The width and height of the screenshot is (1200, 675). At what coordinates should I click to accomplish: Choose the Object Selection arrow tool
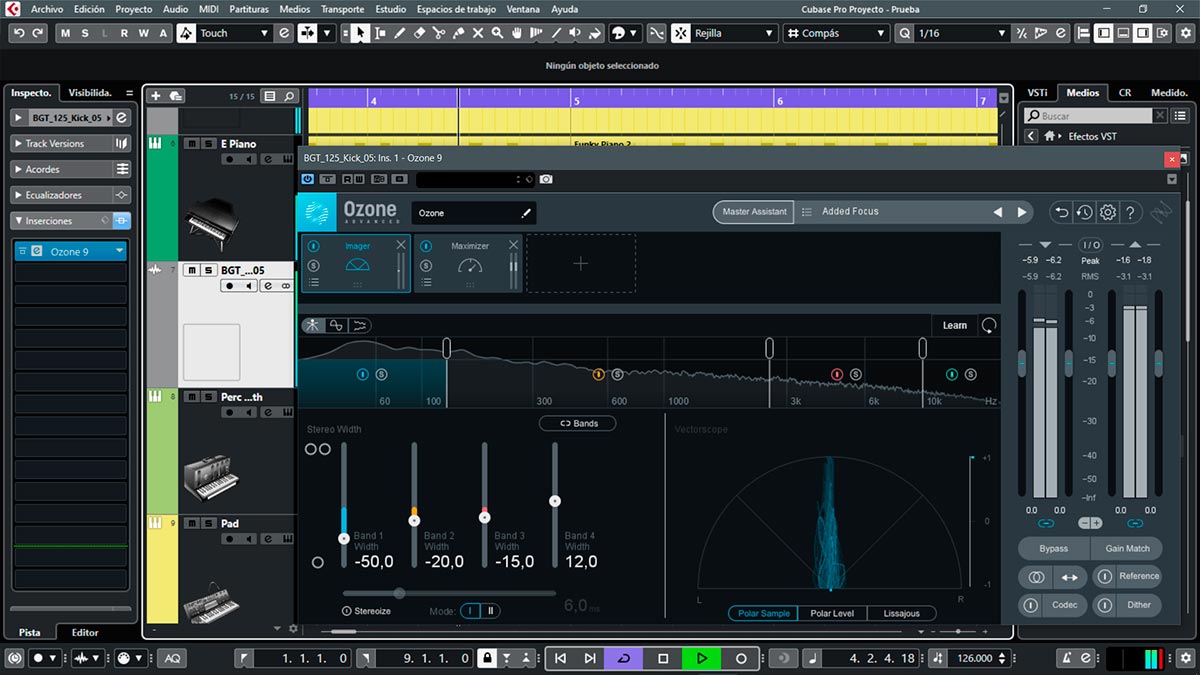[x=360, y=33]
